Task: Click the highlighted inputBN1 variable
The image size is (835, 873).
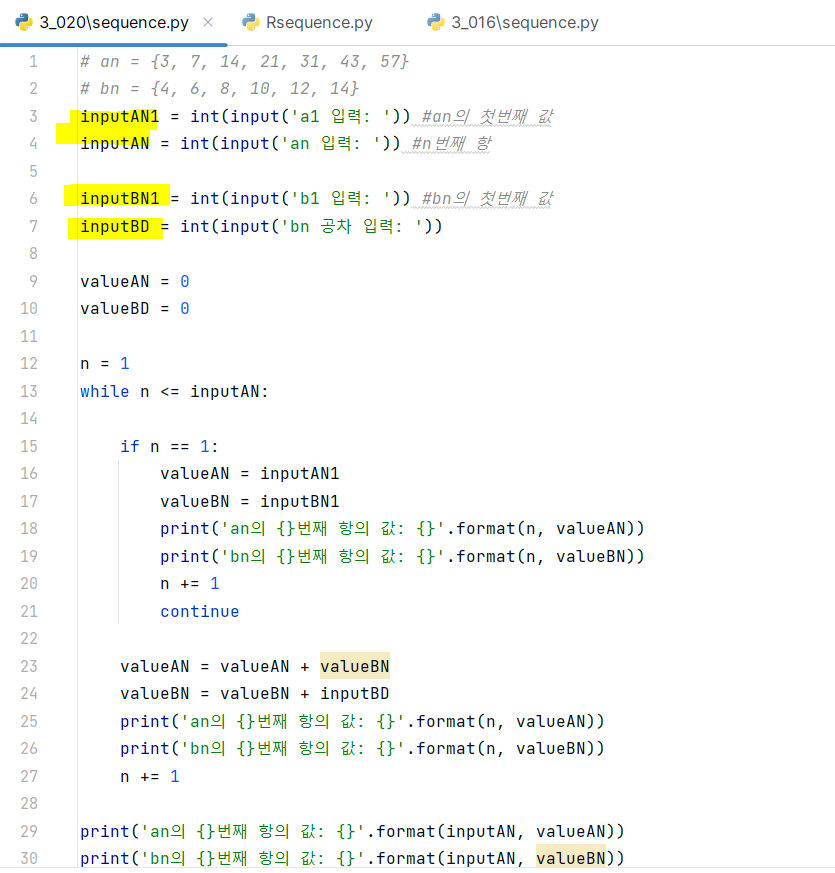Action: tap(120, 198)
